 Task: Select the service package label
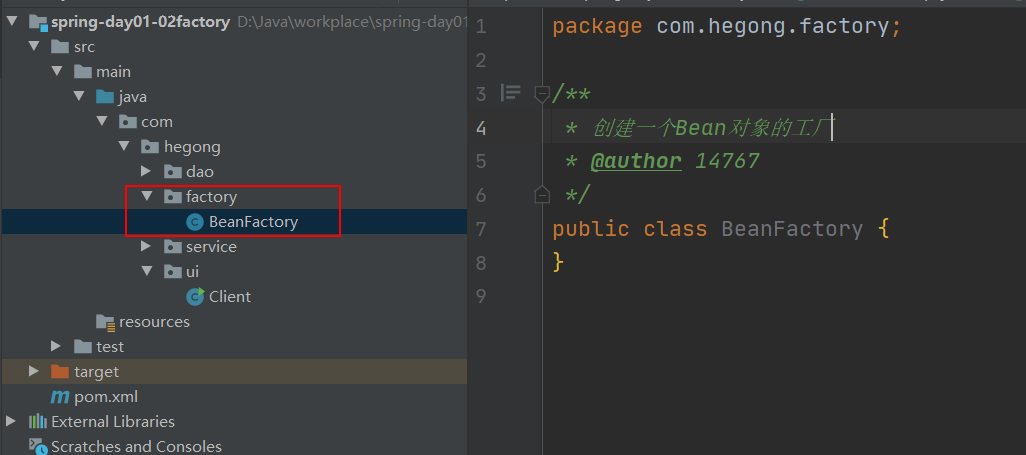coord(211,247)
